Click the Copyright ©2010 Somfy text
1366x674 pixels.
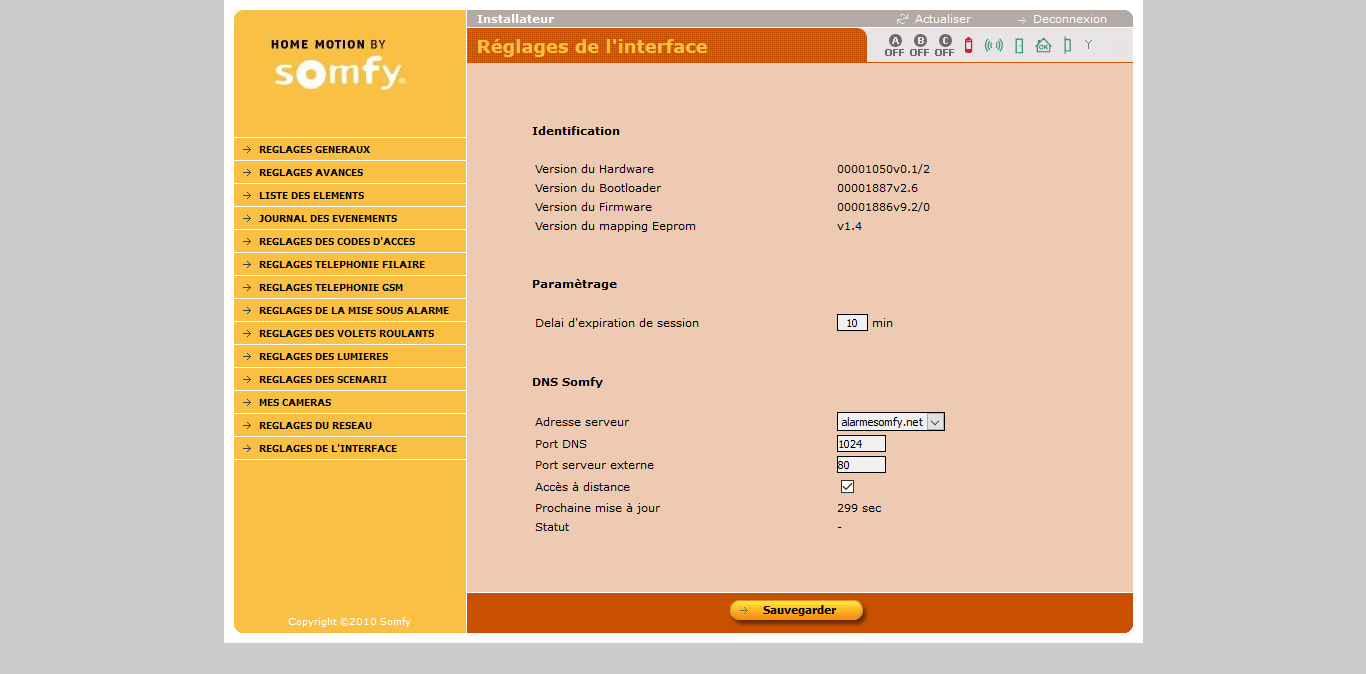[349, 622]
